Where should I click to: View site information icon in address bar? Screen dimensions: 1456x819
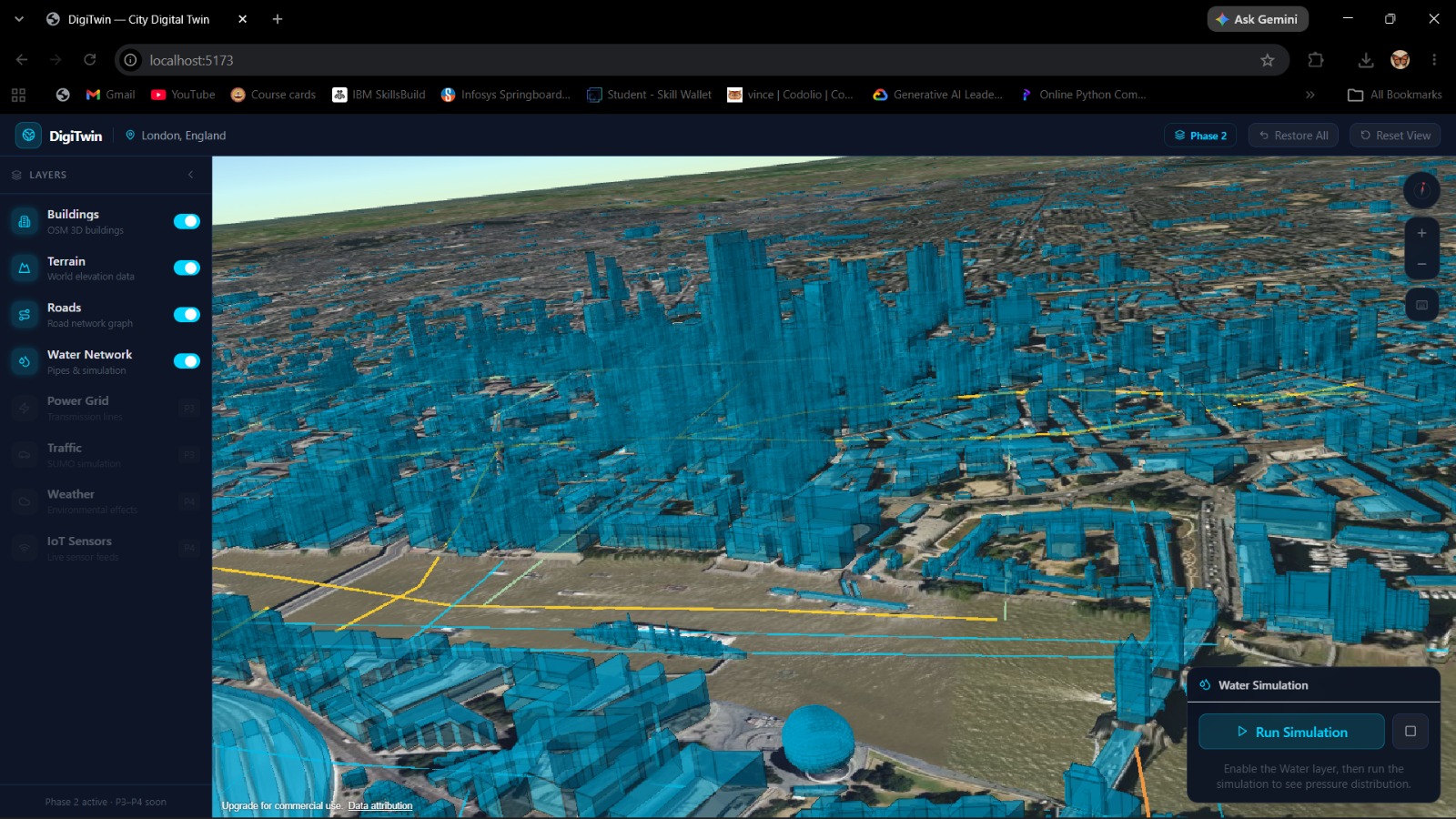tap(131, 60)
